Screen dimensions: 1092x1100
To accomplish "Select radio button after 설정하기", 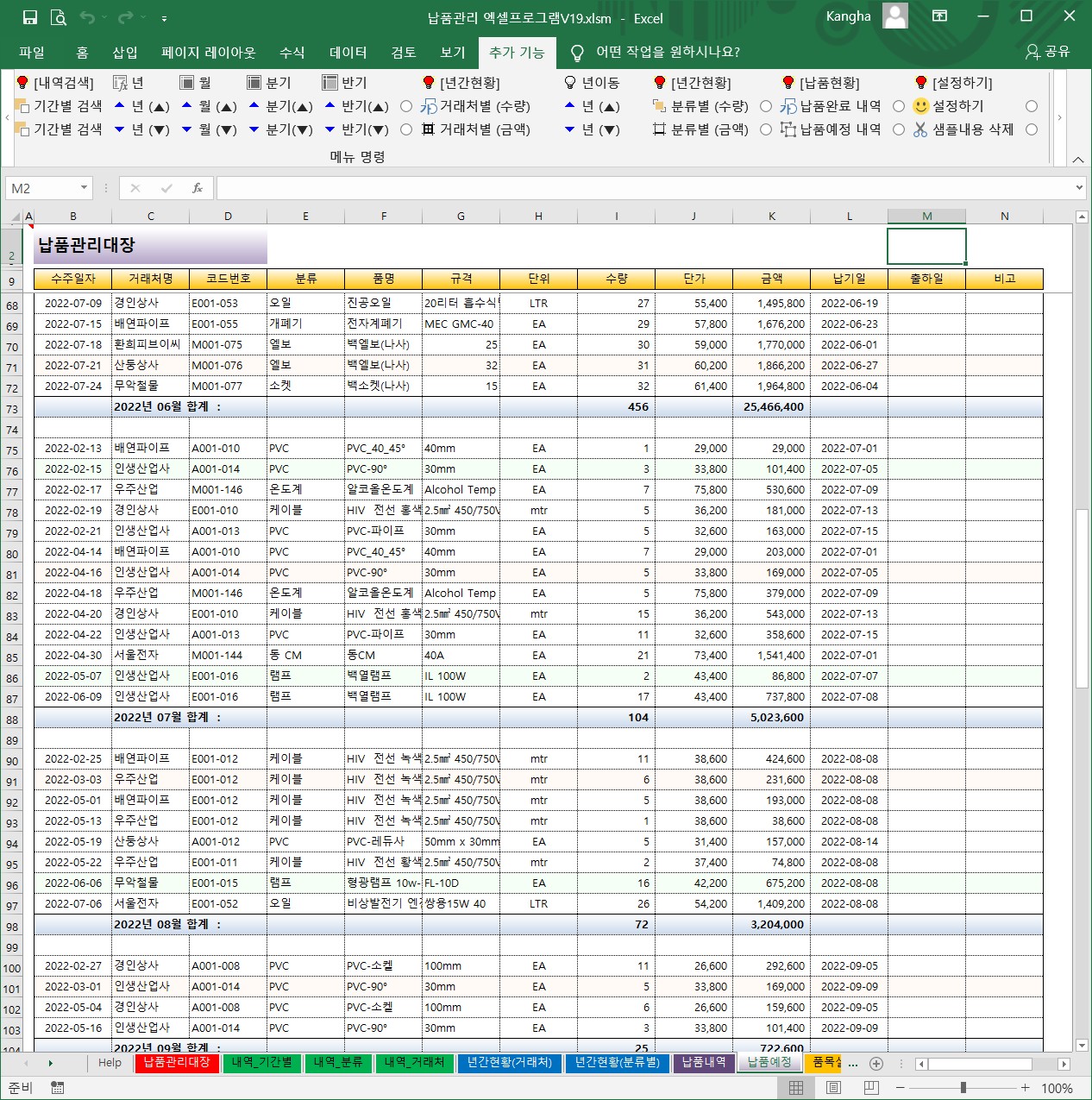I will 1032,106.
